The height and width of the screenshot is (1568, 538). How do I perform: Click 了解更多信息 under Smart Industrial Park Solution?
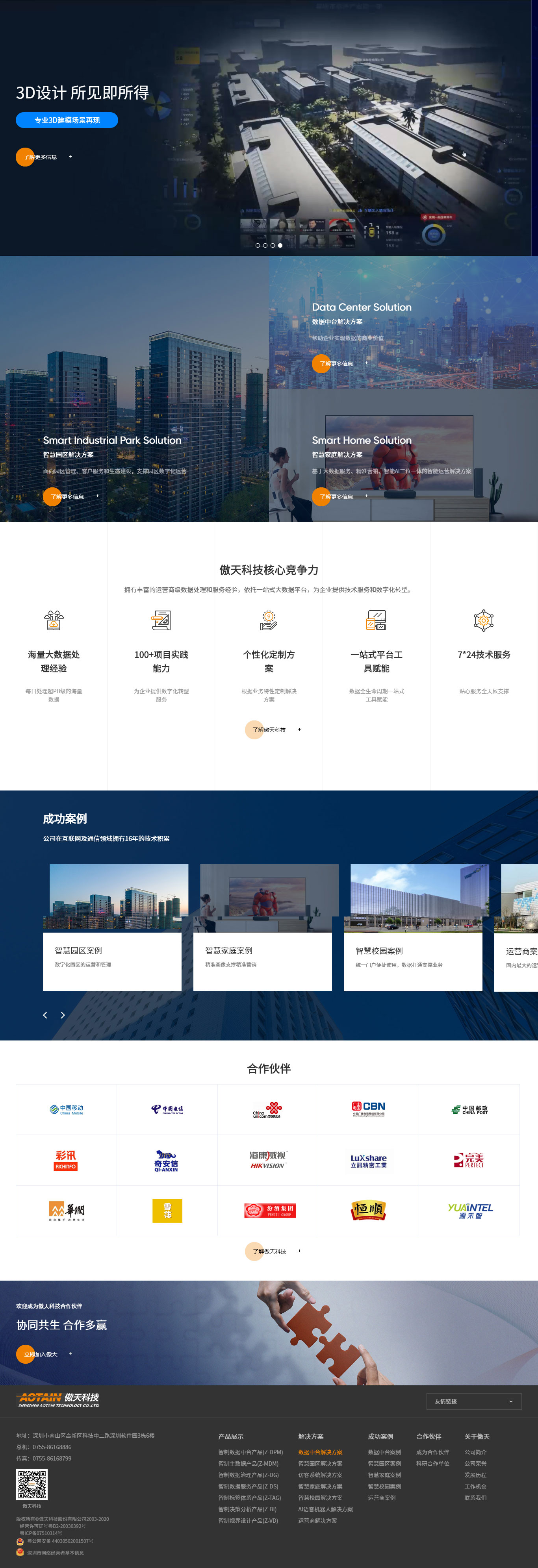(x=70, y=497)
